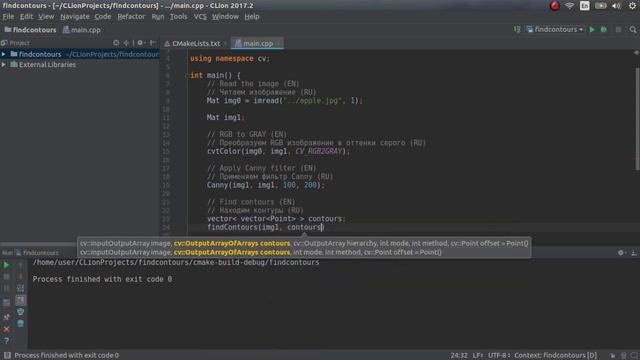Click the down stack trace arrow in Run panel

coord(20,277)
